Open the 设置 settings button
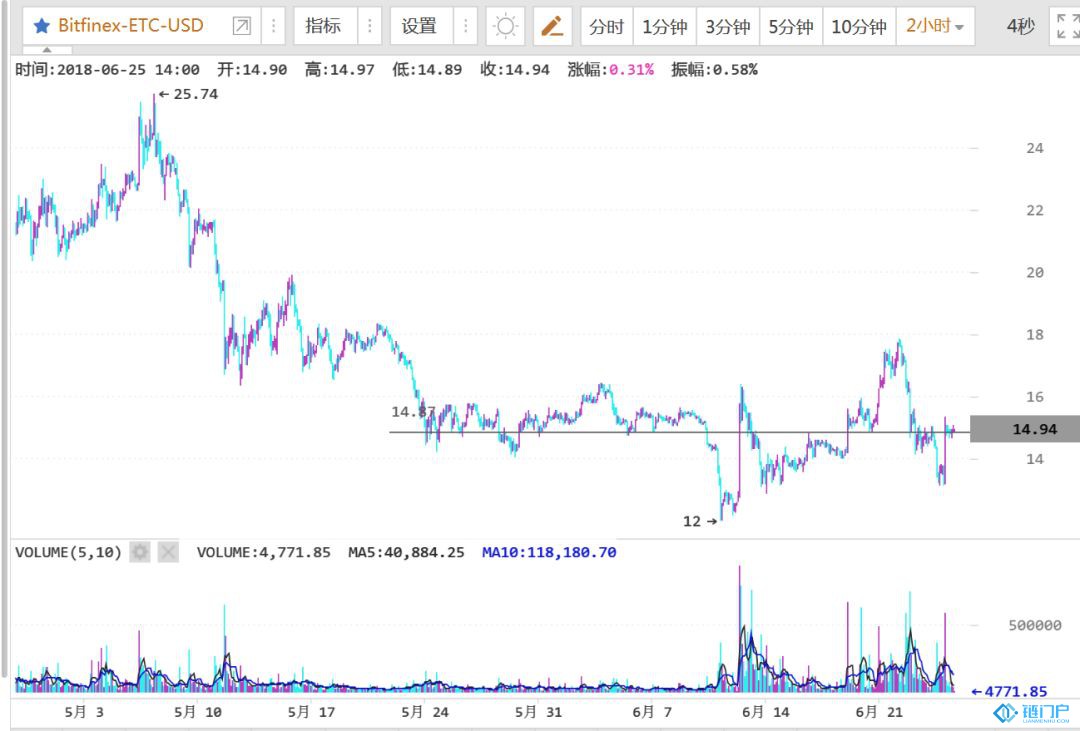 point(419,26)
